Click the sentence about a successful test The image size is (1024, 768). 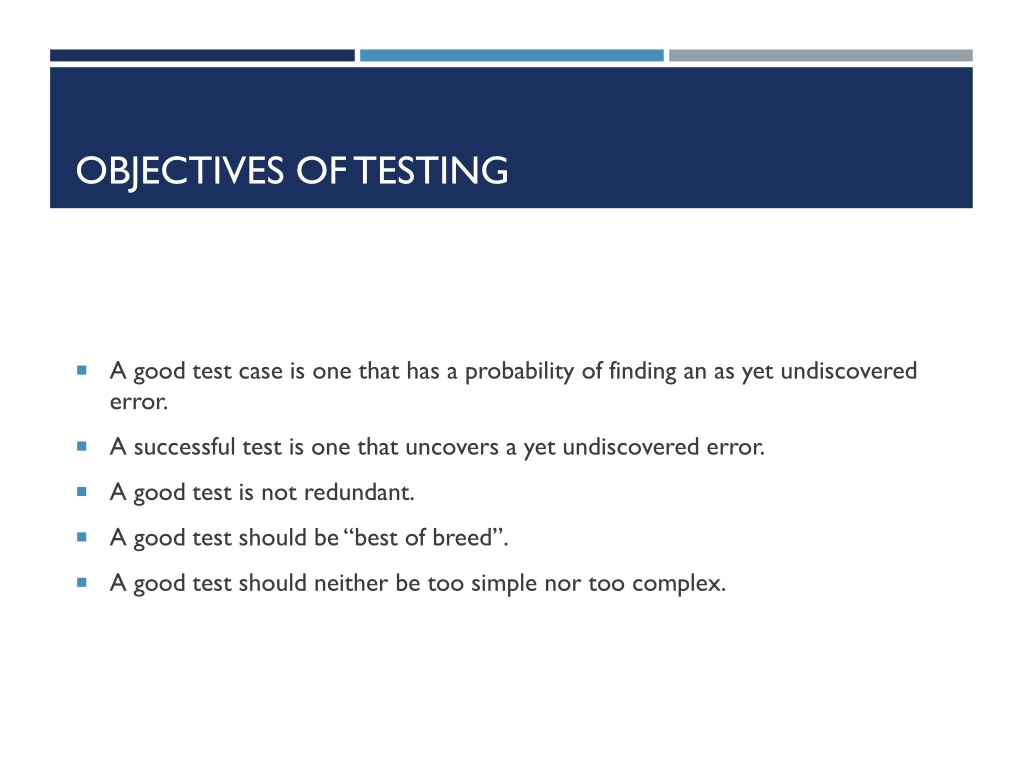click(x=437, y=447)
